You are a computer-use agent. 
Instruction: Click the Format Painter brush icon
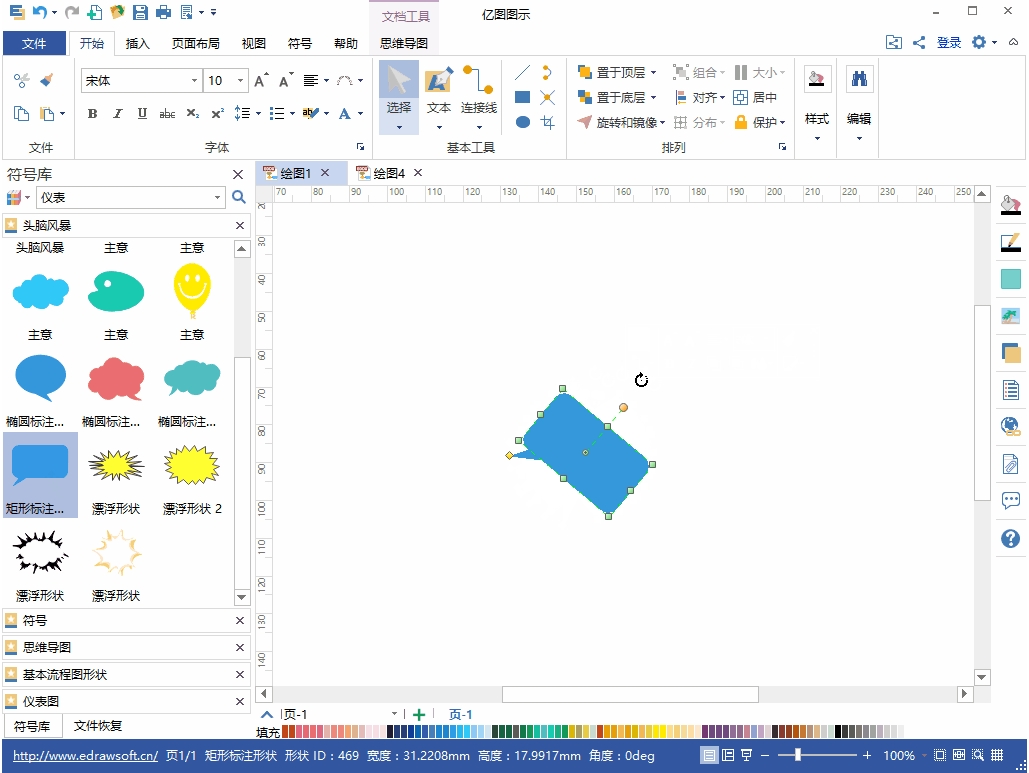pyautogui.click(x=46, y=80)
